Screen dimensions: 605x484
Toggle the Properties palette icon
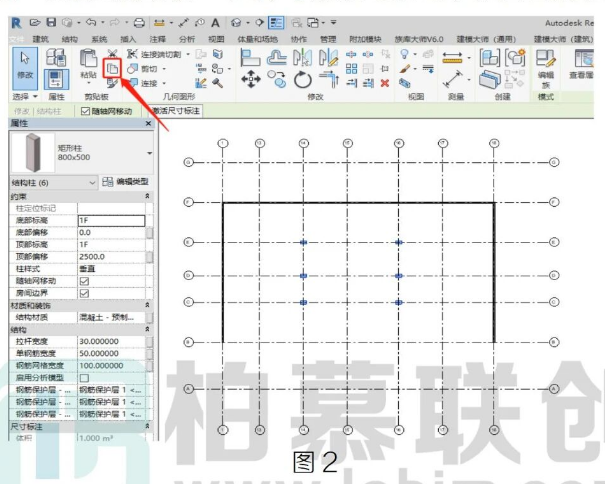click(56, 79)
